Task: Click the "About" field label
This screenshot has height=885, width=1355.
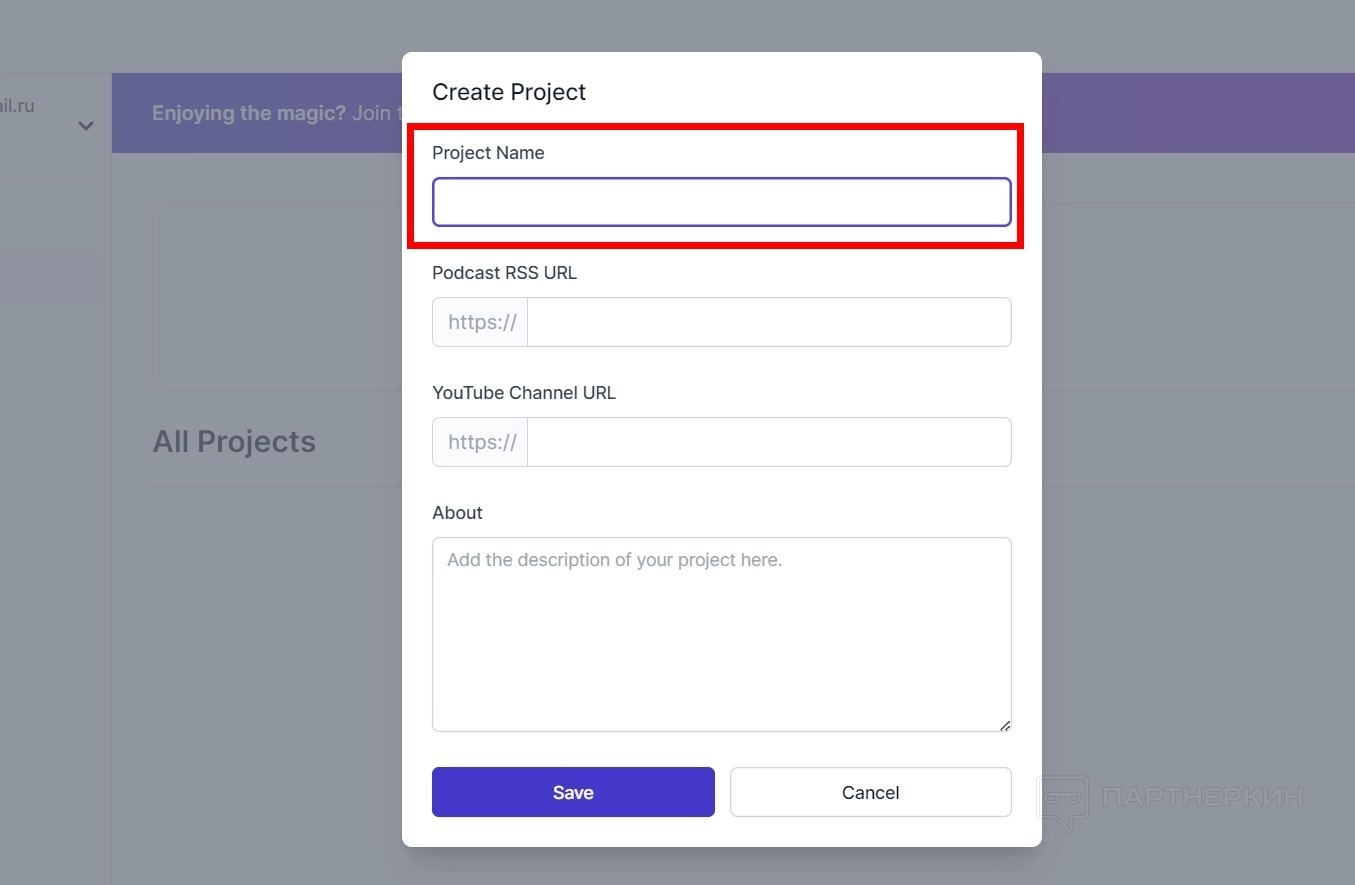Action: click(x=457, y=513)
